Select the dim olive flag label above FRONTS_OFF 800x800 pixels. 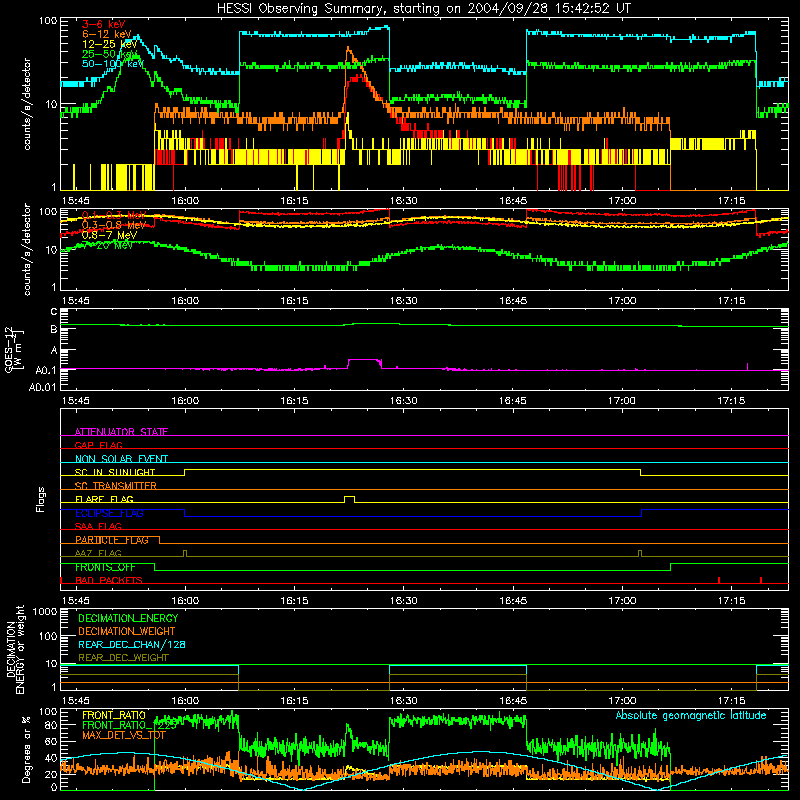coord(98,554)
